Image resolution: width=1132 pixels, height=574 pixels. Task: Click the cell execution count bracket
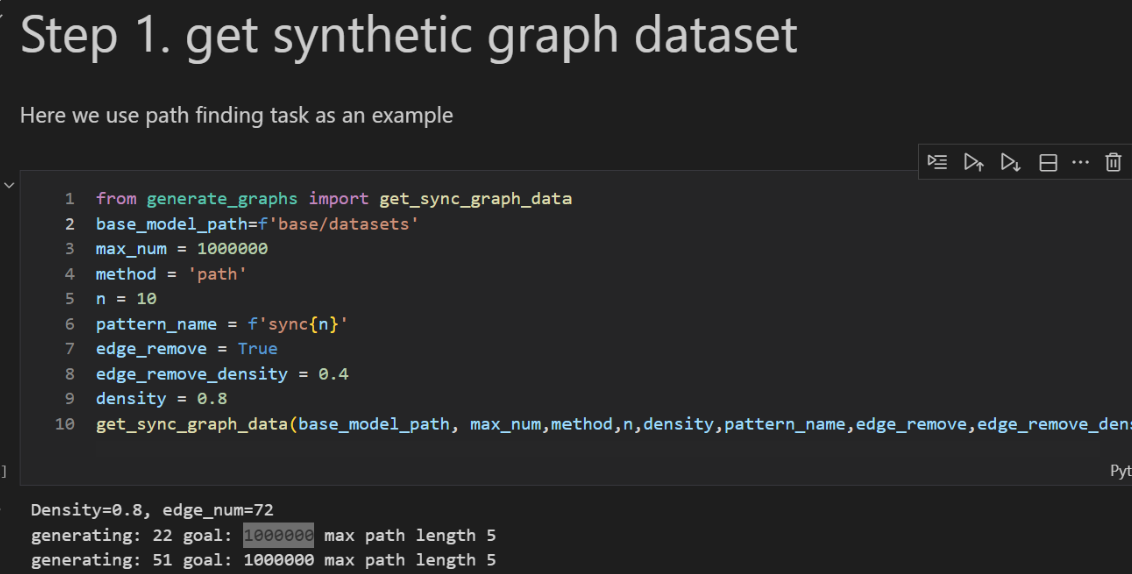pos(4,470)
